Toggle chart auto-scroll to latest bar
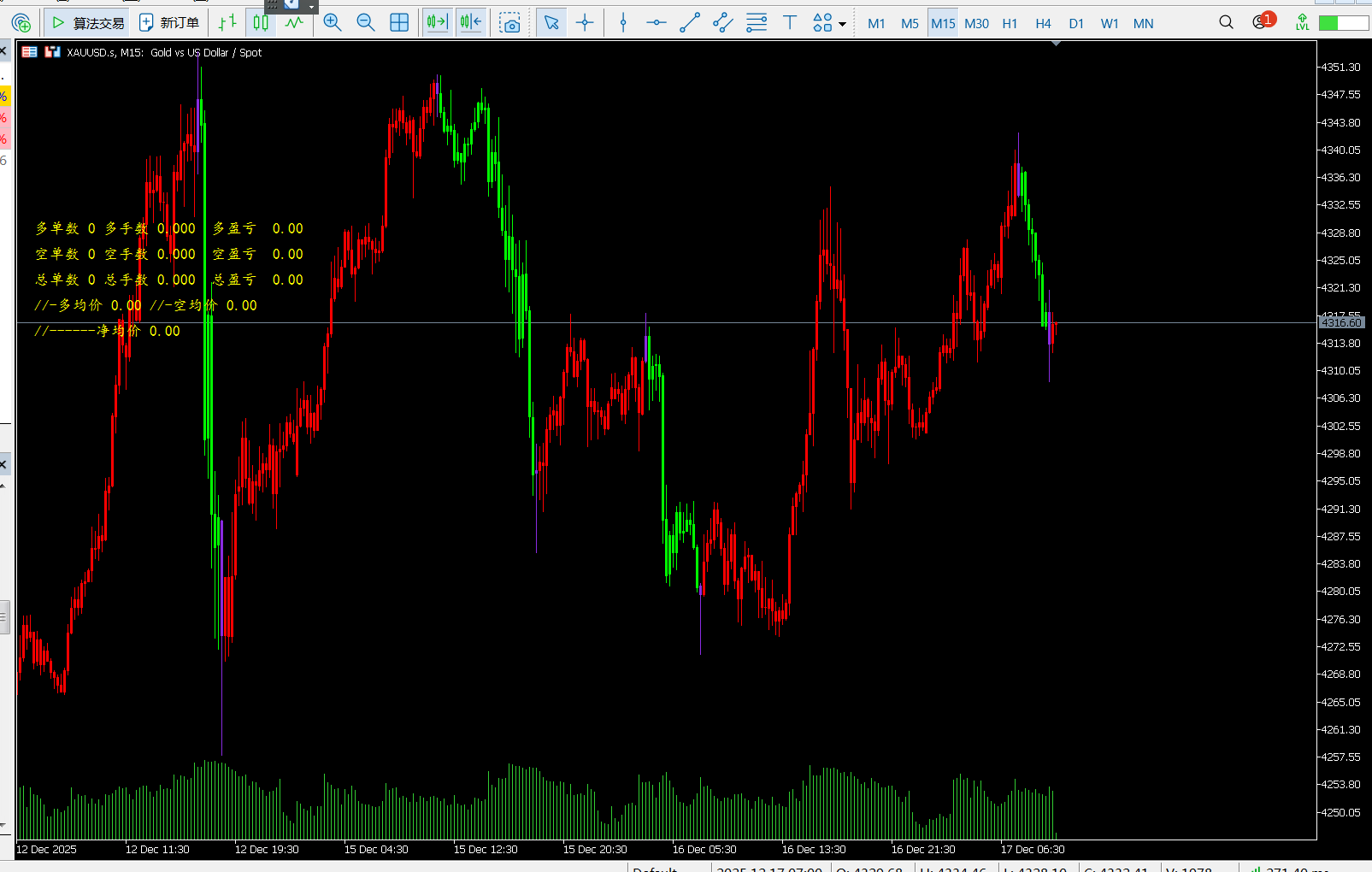1372x872 pixels. point(470,23)
